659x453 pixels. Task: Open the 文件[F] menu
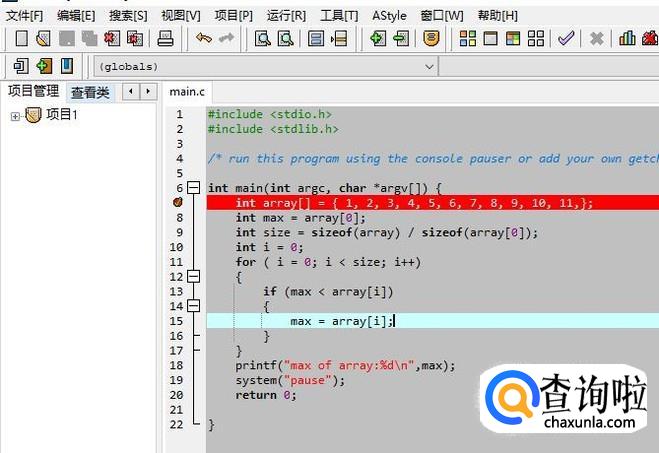tap(24, 16)
